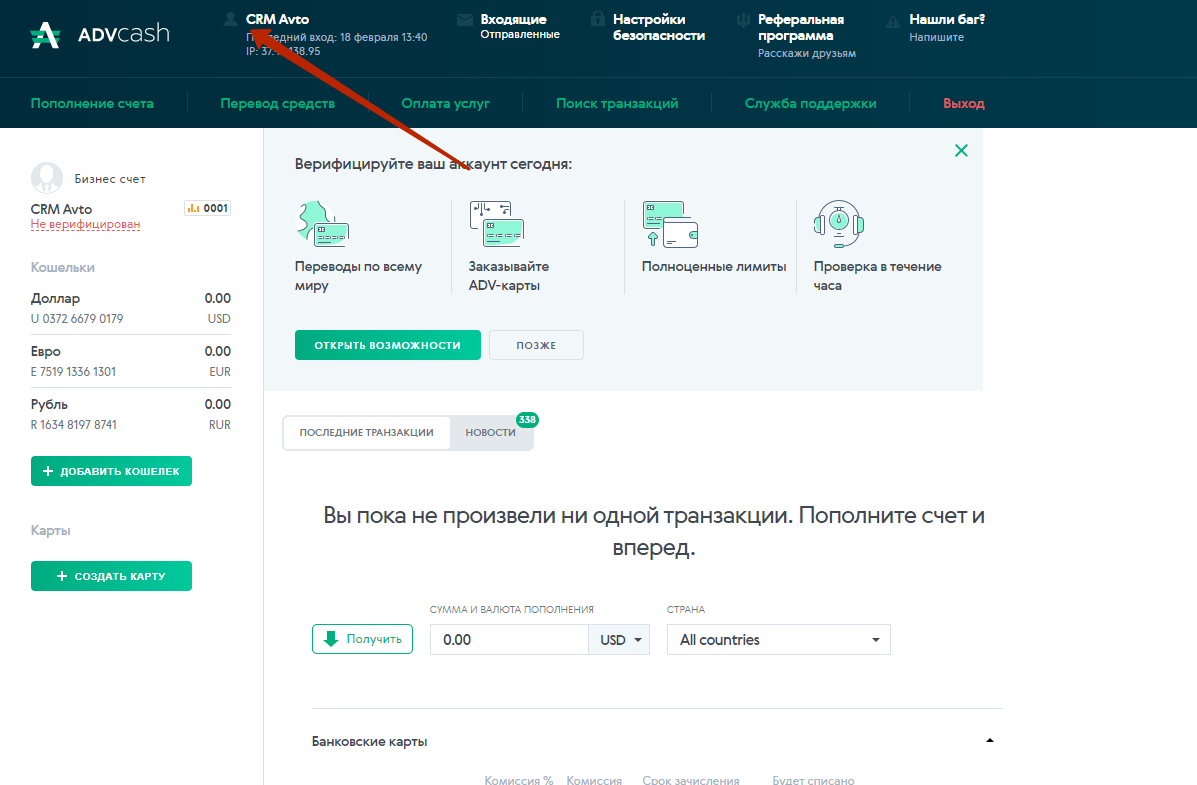This screenshot has width=1197, height=785.
Task: Select the Последние транзакции tab
Action: pos(366,433)
